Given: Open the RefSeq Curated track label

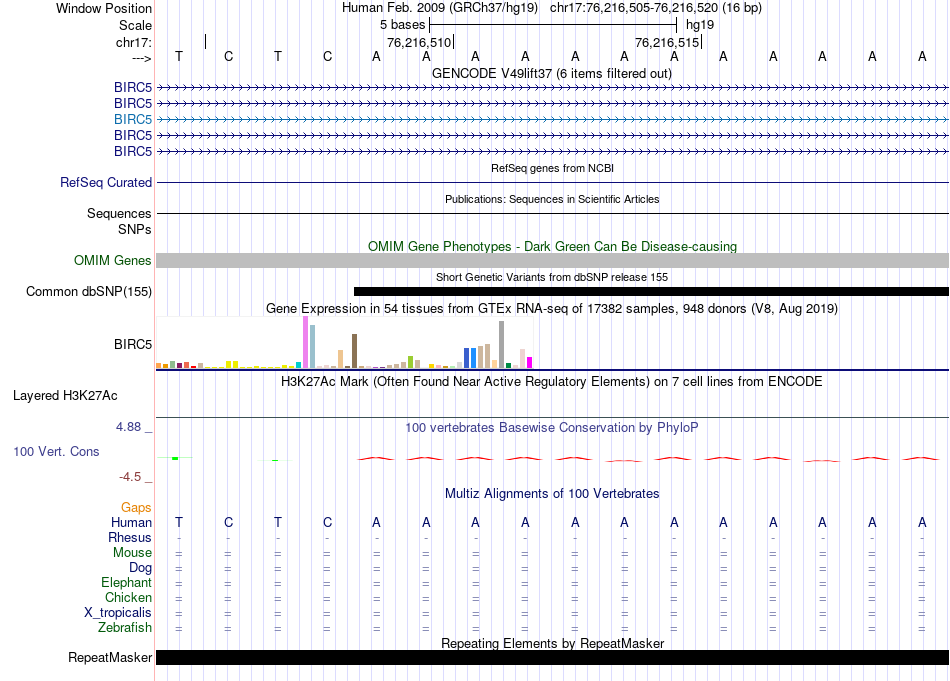Looking at the screenshot, I should [106, 182].
